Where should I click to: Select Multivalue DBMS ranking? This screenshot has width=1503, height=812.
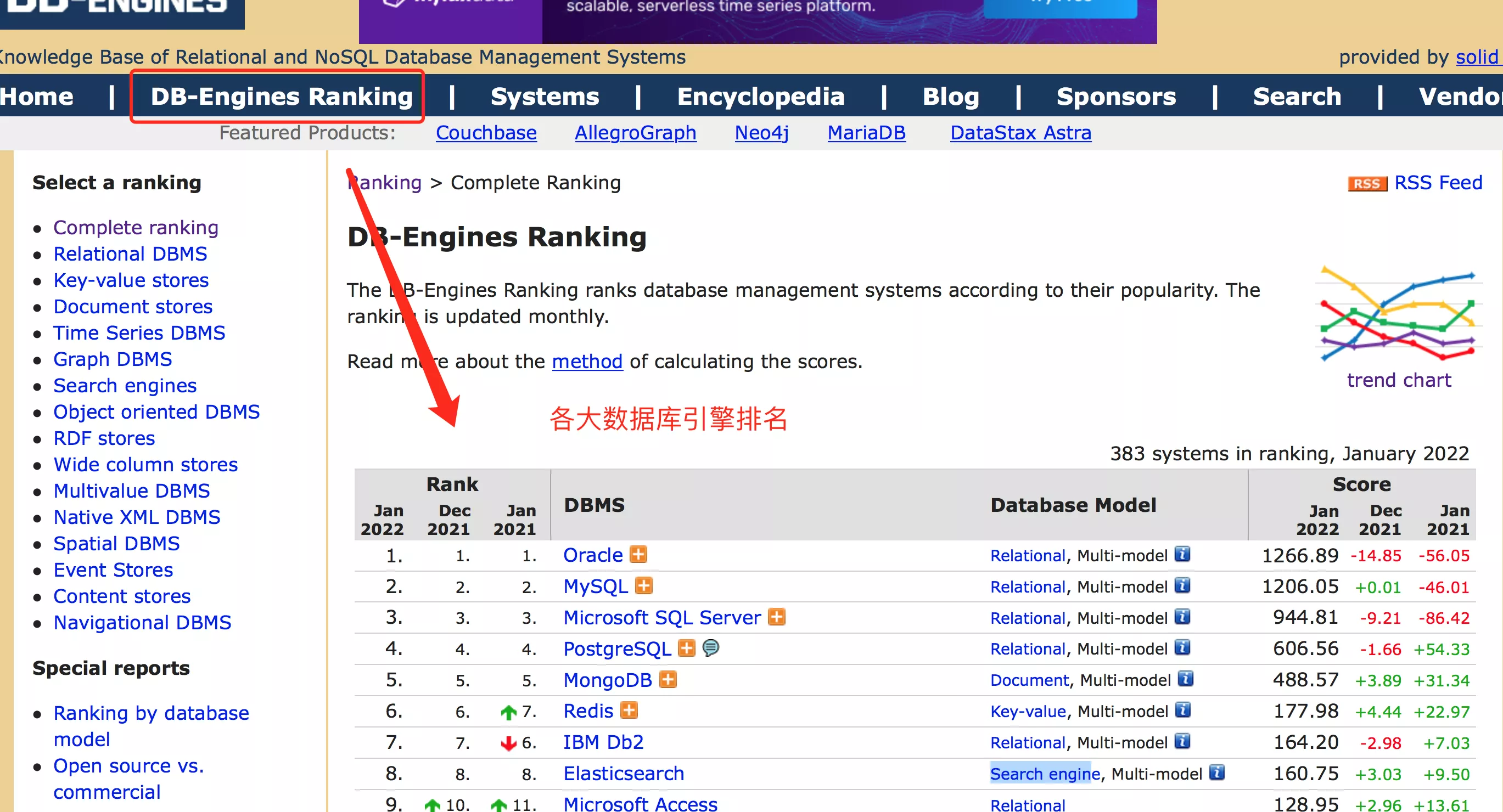pyautogui.click(x=132, y=490)
